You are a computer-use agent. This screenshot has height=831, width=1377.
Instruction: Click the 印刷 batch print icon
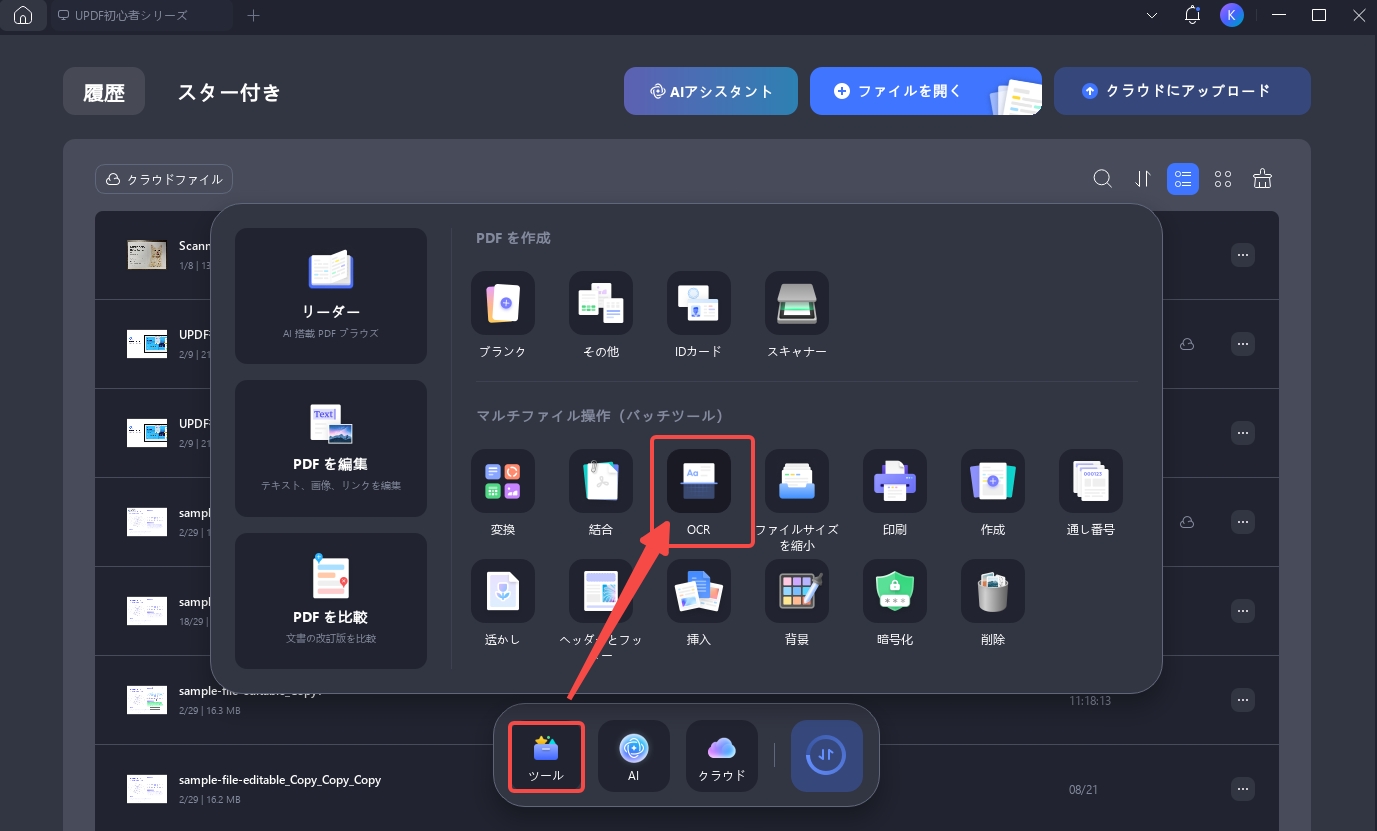click(895, 481)
